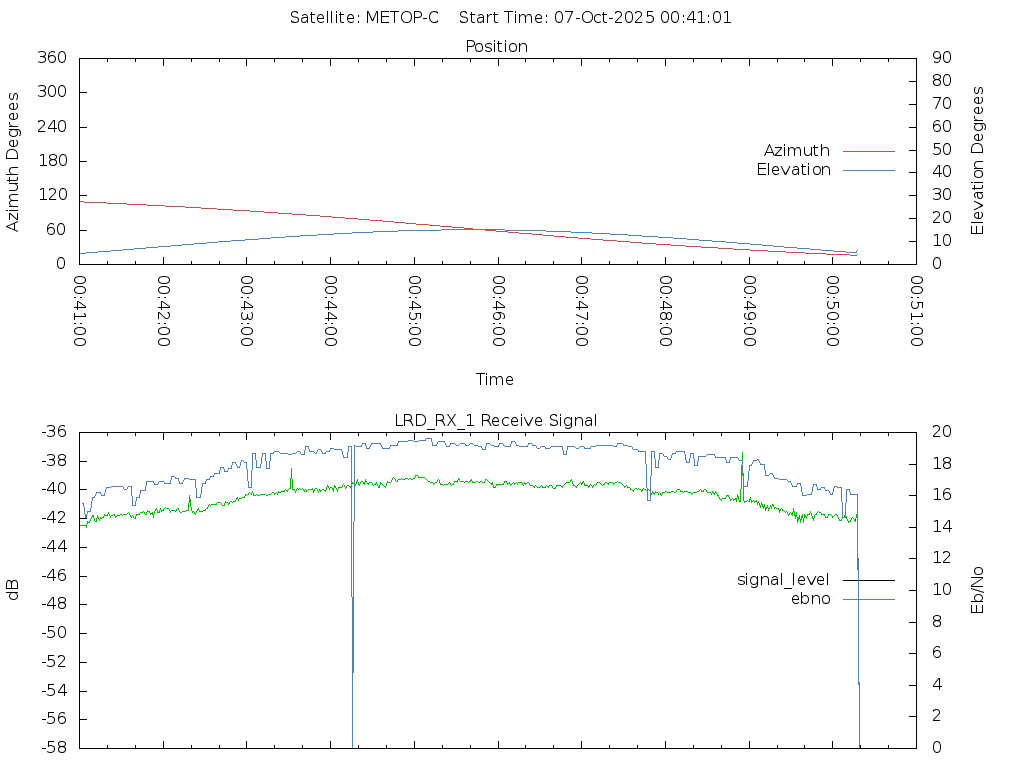
Task: Click the Azimuth Degrees axis label
Action: [13, 161]
